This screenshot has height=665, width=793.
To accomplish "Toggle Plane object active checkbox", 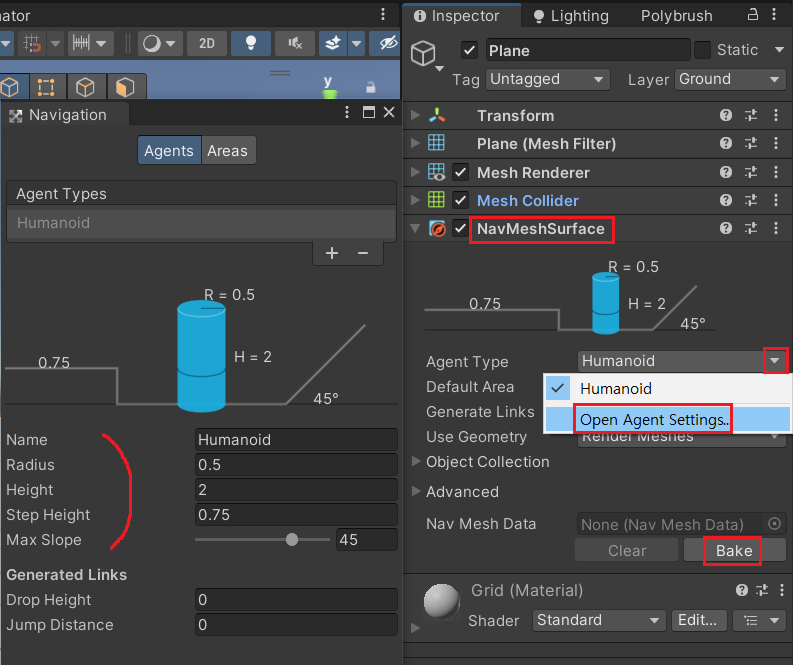I will pyautogui.click(x=469, y=51).
